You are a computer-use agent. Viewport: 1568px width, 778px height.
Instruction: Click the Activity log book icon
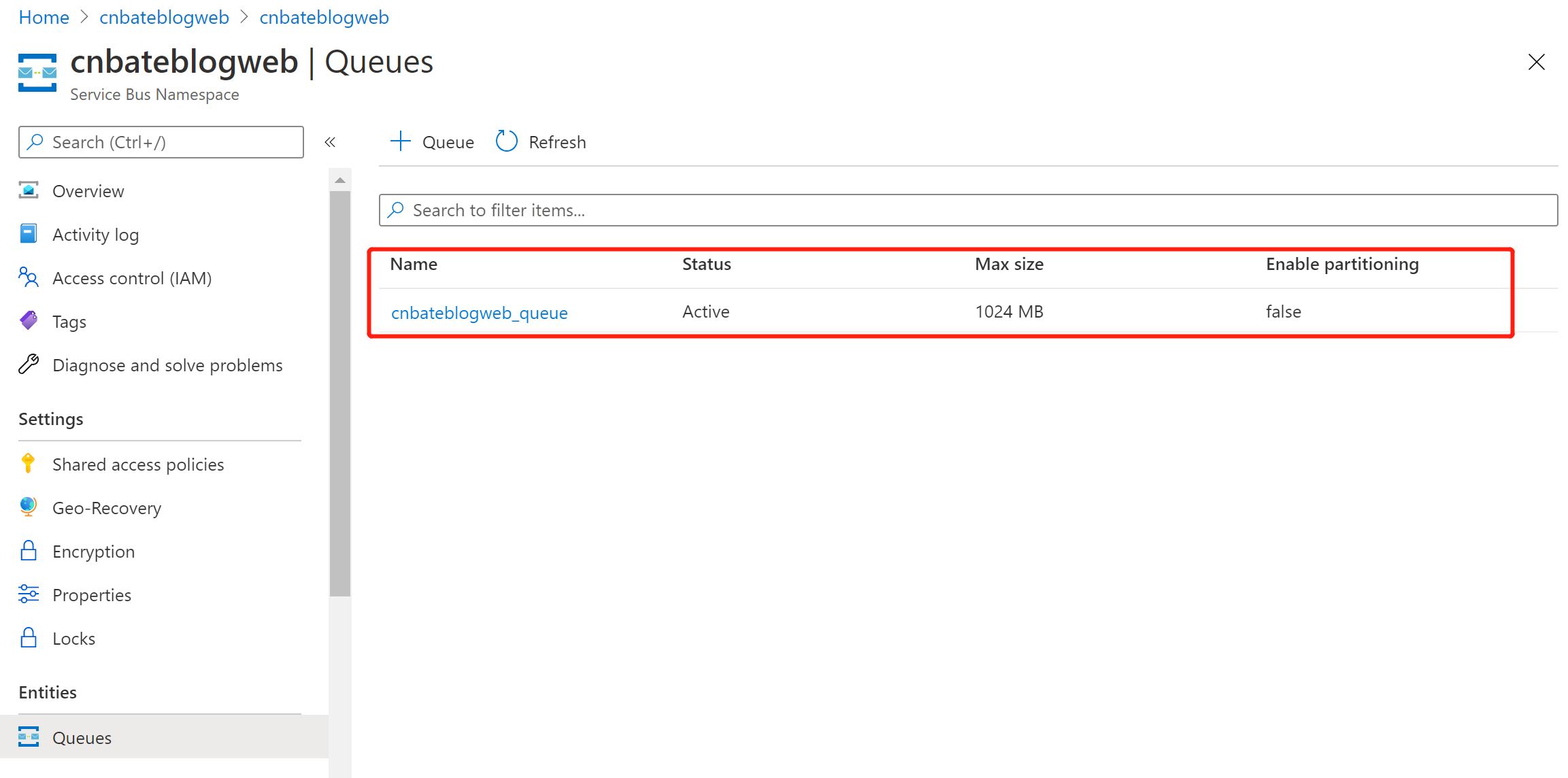pos(29,234)
